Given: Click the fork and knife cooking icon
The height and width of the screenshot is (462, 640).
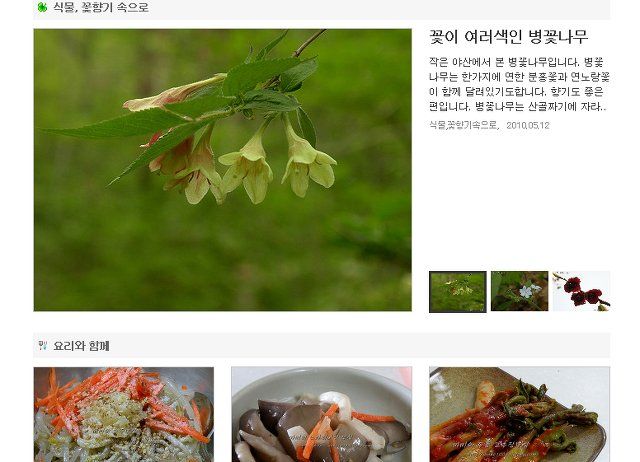Looking at the screenshot, I should pos(42,346).
